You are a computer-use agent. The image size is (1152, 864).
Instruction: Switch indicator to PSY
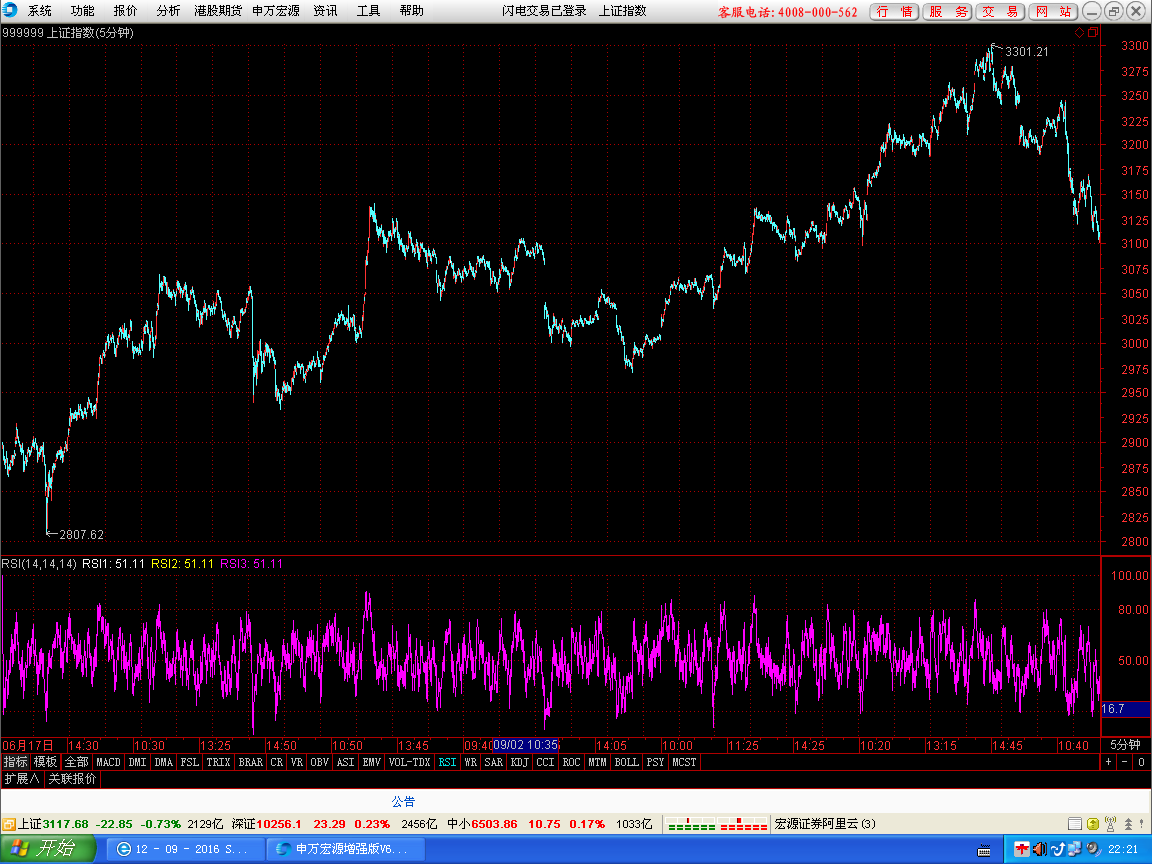click(655, 762)
